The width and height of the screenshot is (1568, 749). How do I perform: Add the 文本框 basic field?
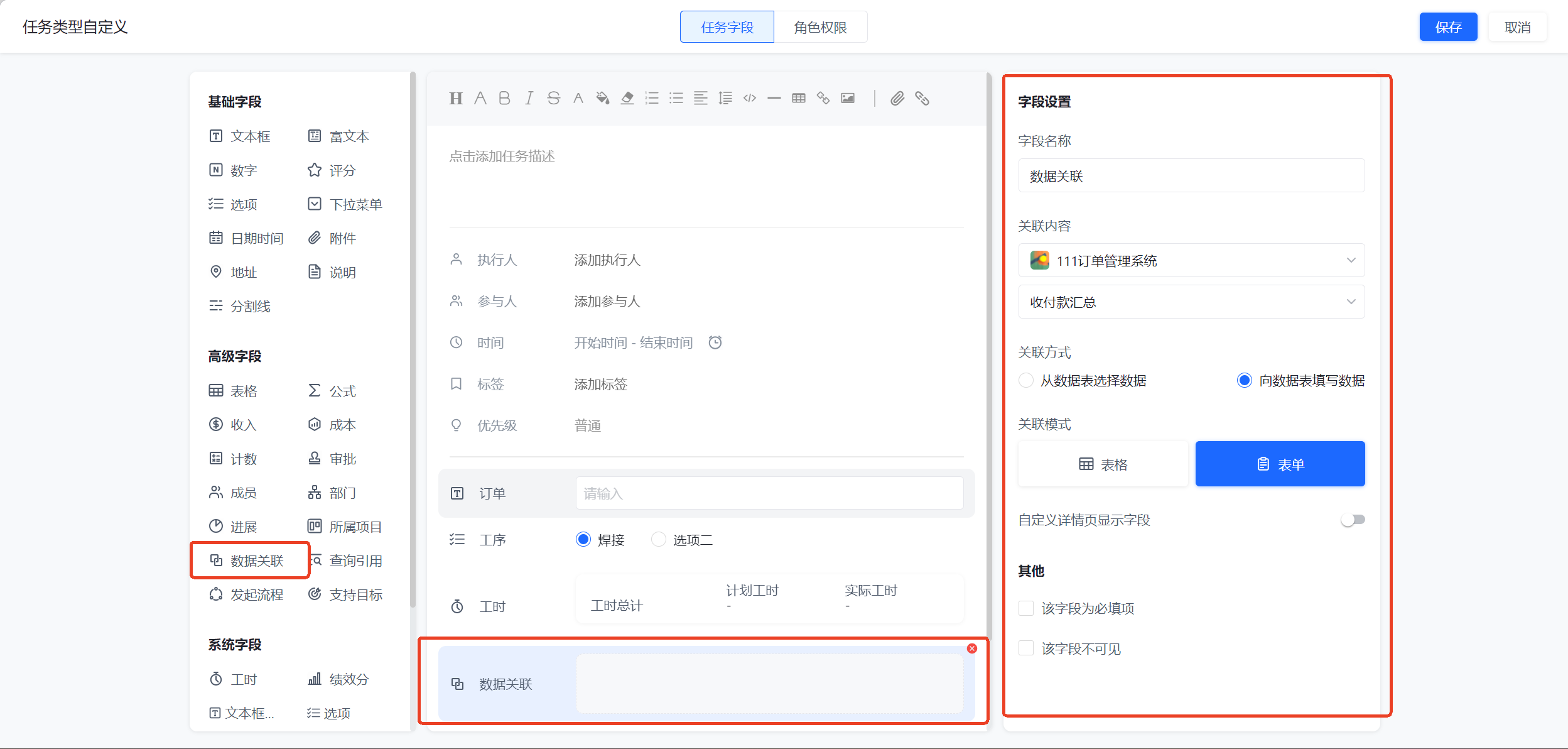pos(239,136)
